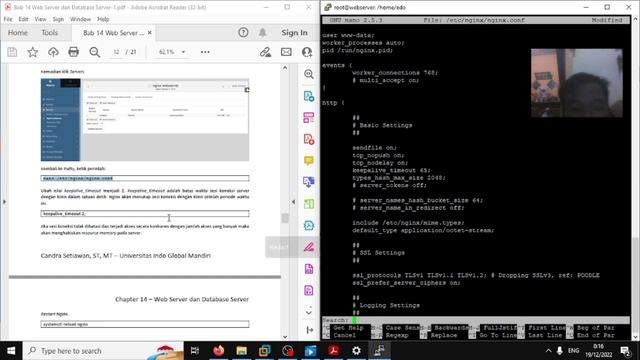The height and width of the screenshot is (360, 640).
Task: Open the clock and date flyout
Action: pyautogui.click(x=598, y=351)
